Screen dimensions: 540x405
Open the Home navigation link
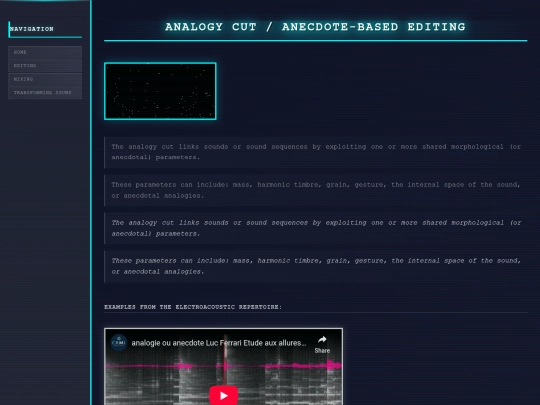(x=45, y=52)
